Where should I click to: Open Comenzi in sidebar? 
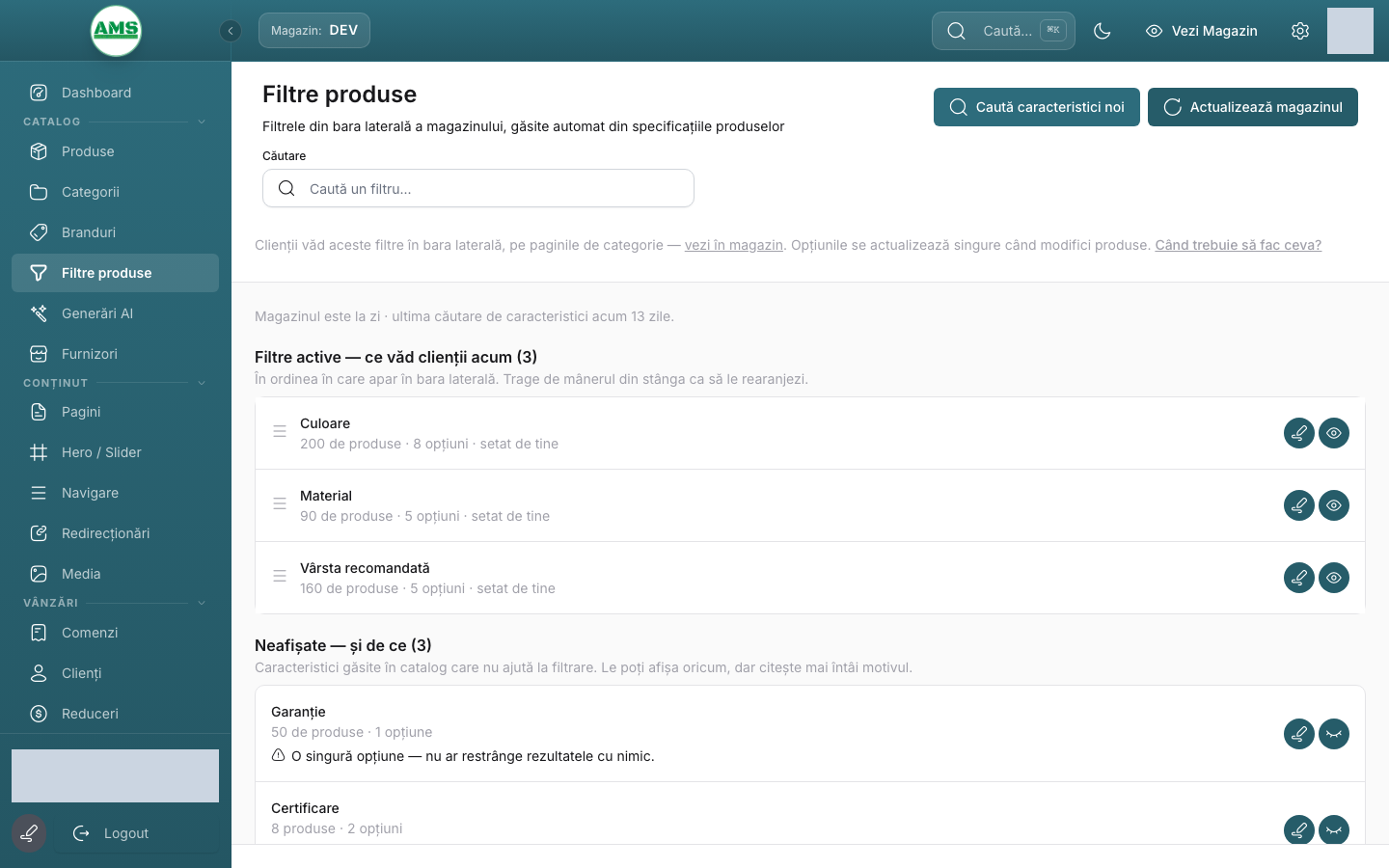pyautogui.click(x=116, y=633)
